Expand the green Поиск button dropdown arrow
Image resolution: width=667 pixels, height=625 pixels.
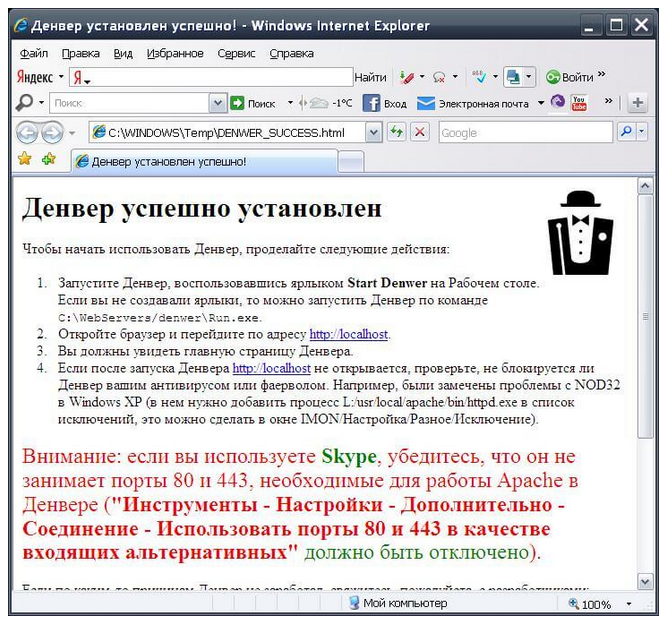(290, 103)
